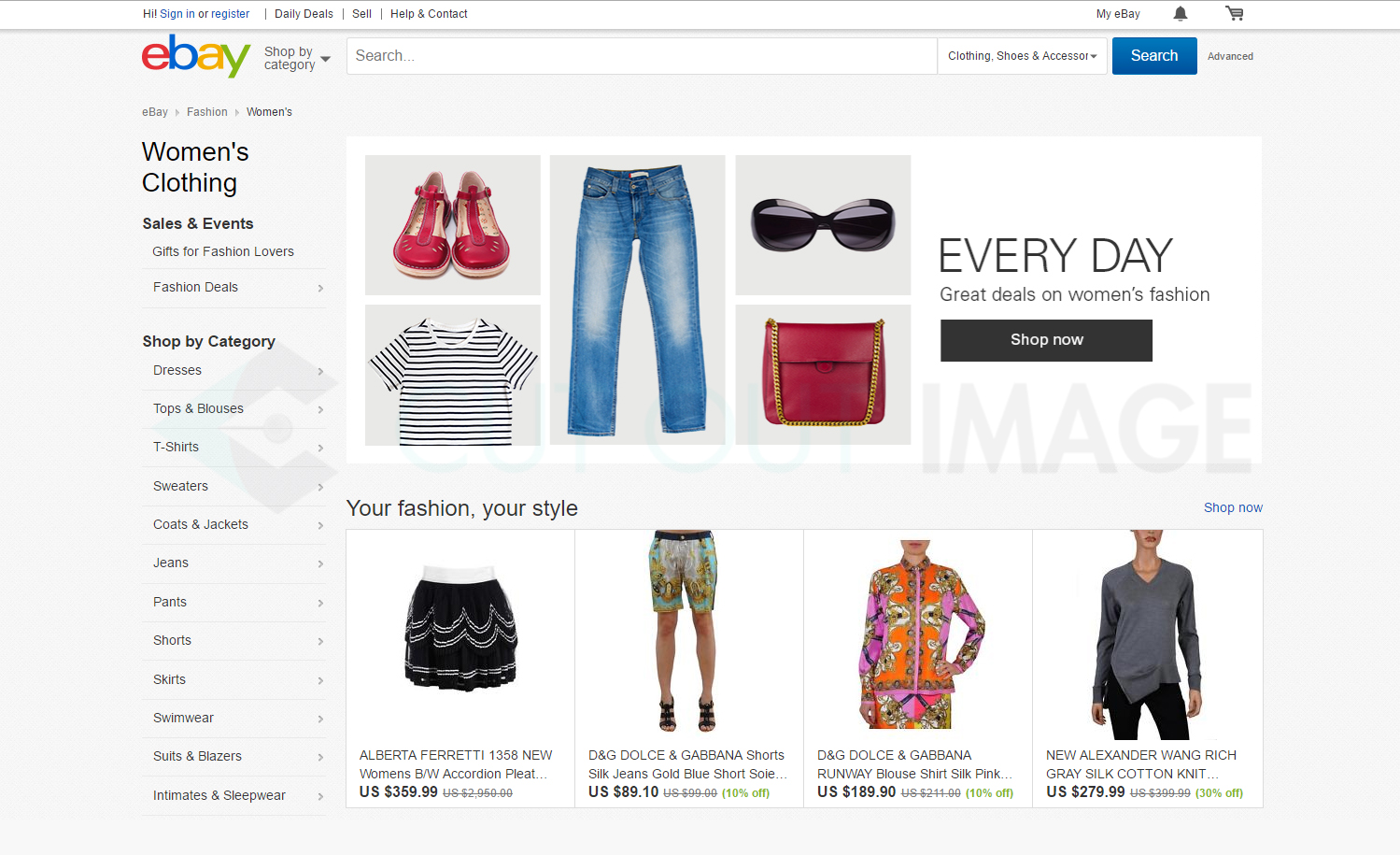The height and width of the screenshot is (855, 1400).
Task: Open the Advanced search link
Action: (x=1230, y=56)
